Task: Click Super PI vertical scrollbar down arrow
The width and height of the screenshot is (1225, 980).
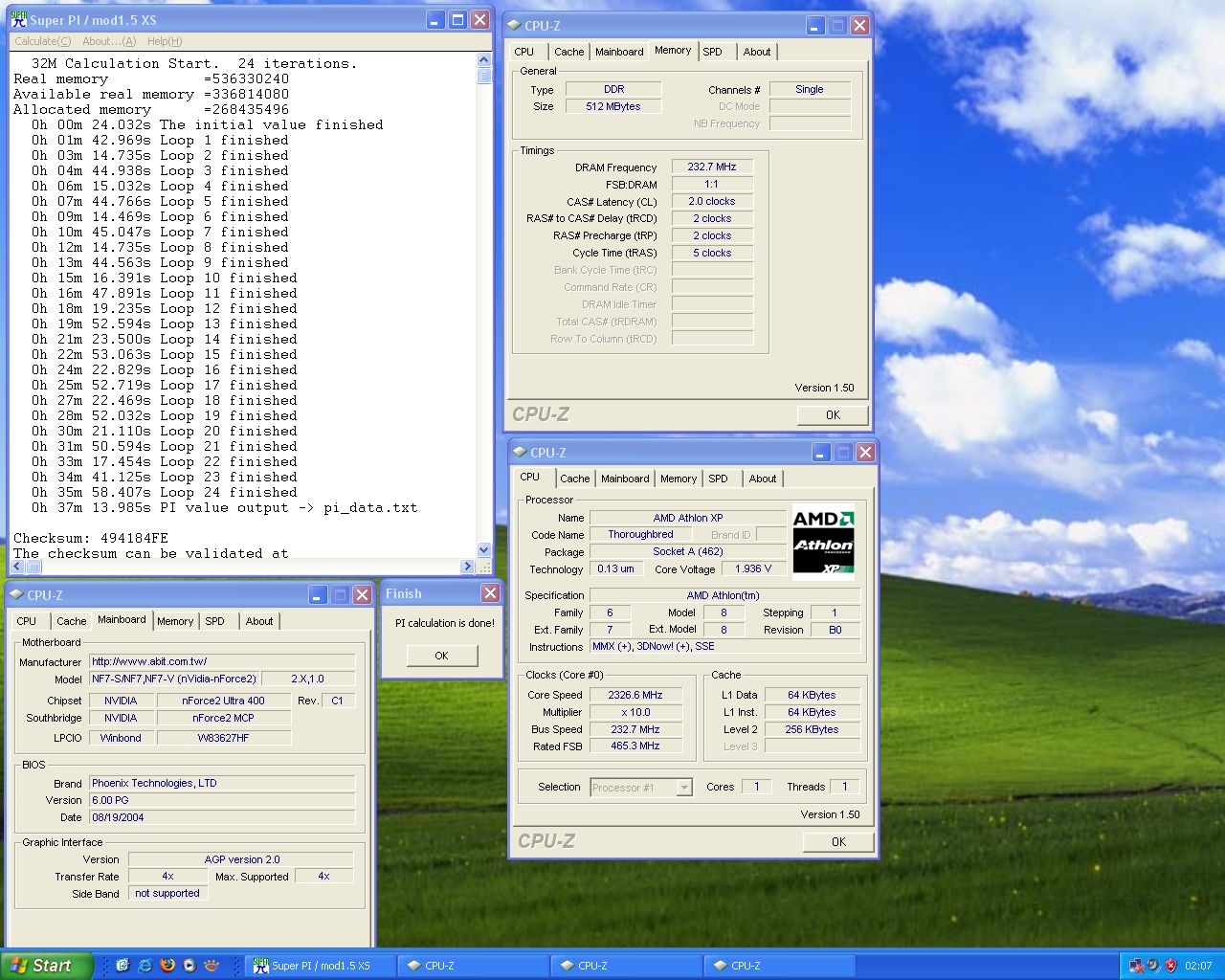Action: click(483, 550)
